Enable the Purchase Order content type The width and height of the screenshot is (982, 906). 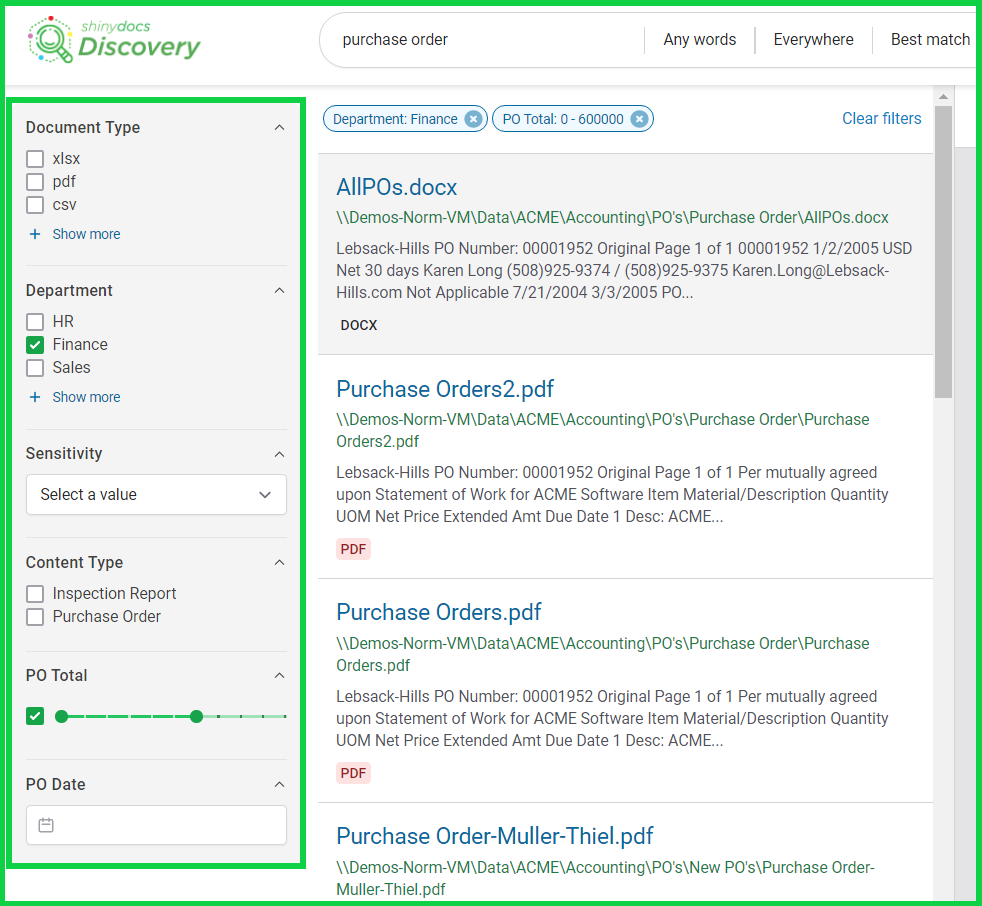click(35, 617)
